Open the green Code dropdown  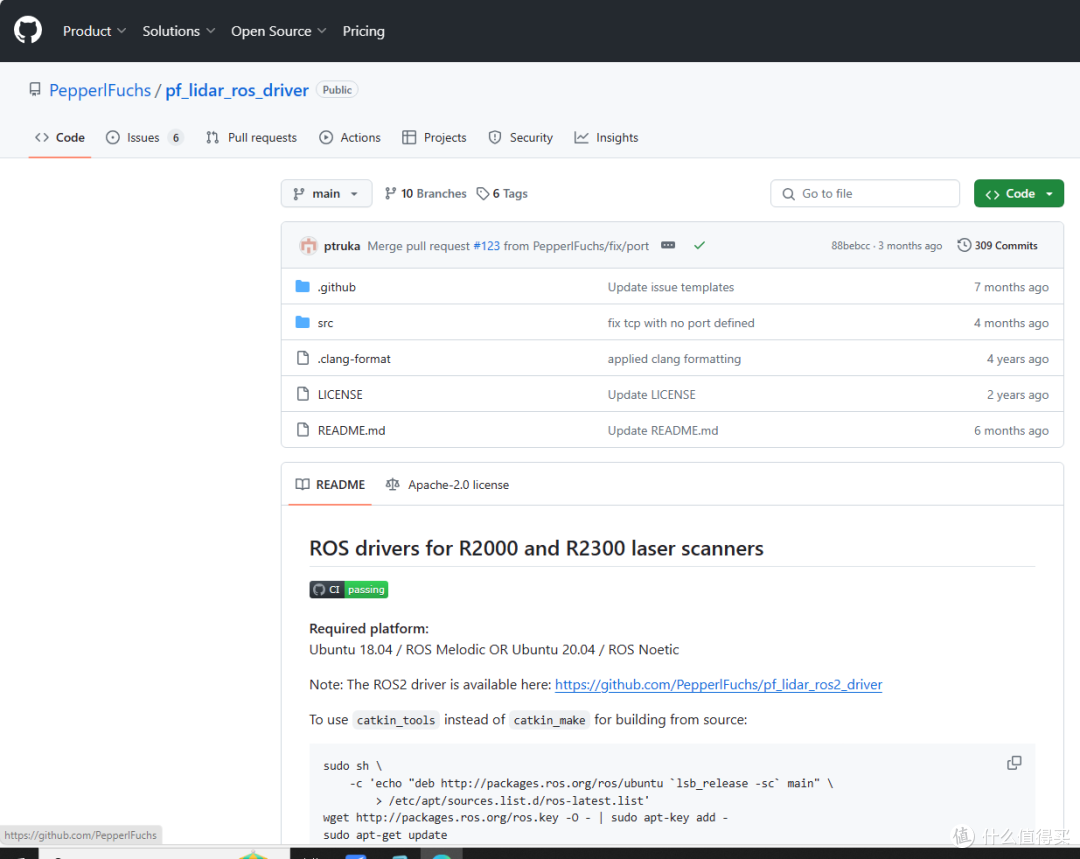tap(1019, 194)
